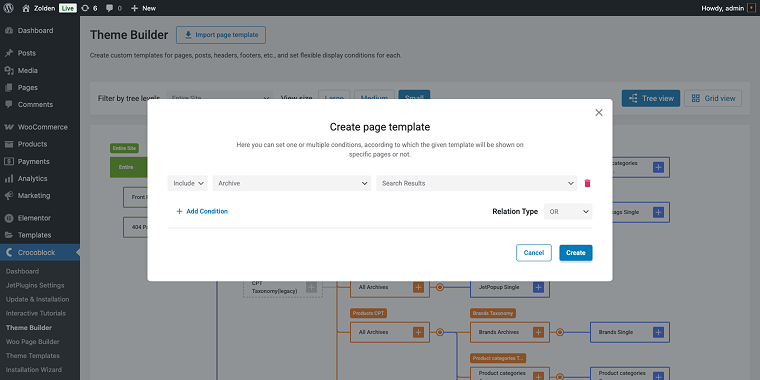
Task: Open the 6 pending updates icon
Action: [89, 8]
